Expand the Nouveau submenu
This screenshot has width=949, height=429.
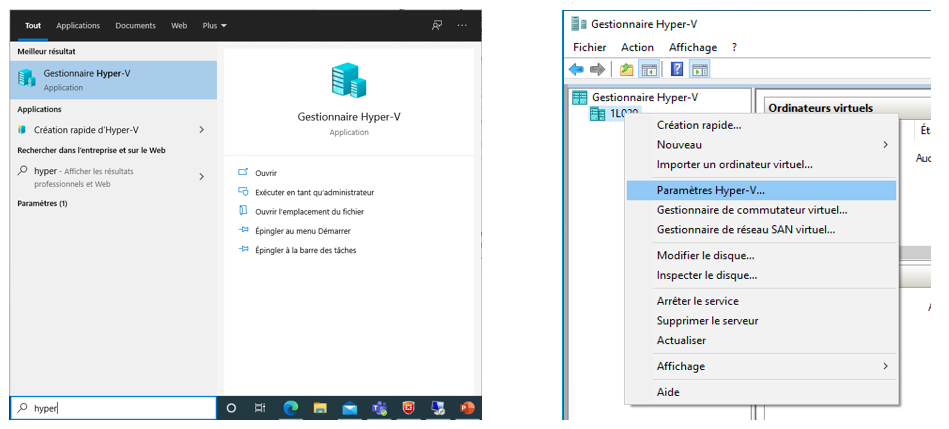(761, 145)
